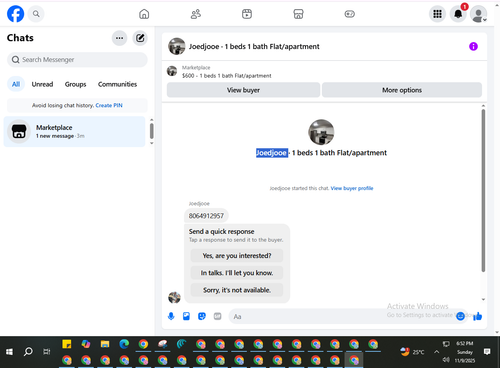Focus the Search Messenger field
Viewport: 500px width, 368px height.
point(77,60)
